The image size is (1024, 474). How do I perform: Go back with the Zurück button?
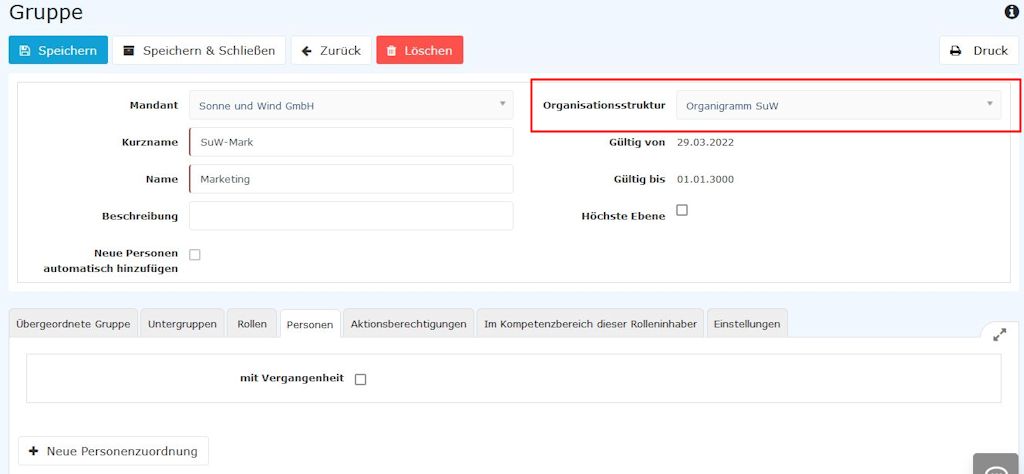[331, 50]
